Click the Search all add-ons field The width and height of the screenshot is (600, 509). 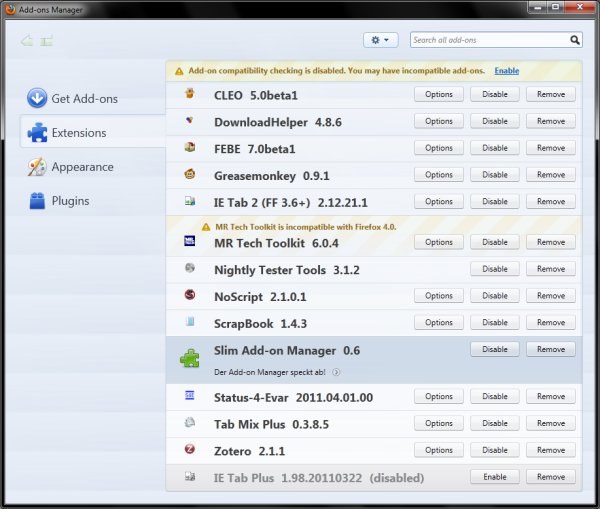[x=488, y=40]
